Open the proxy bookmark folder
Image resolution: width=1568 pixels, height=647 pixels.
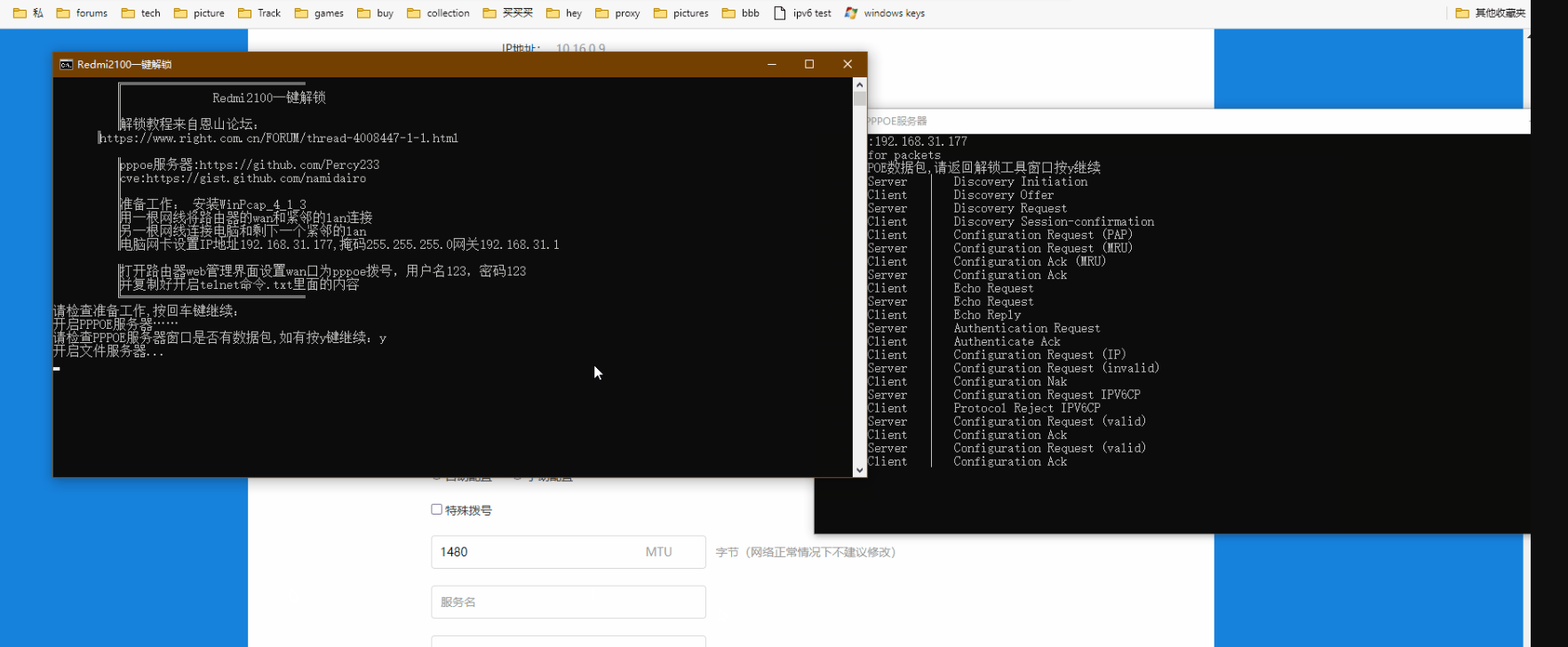click(x=617, y=13)
